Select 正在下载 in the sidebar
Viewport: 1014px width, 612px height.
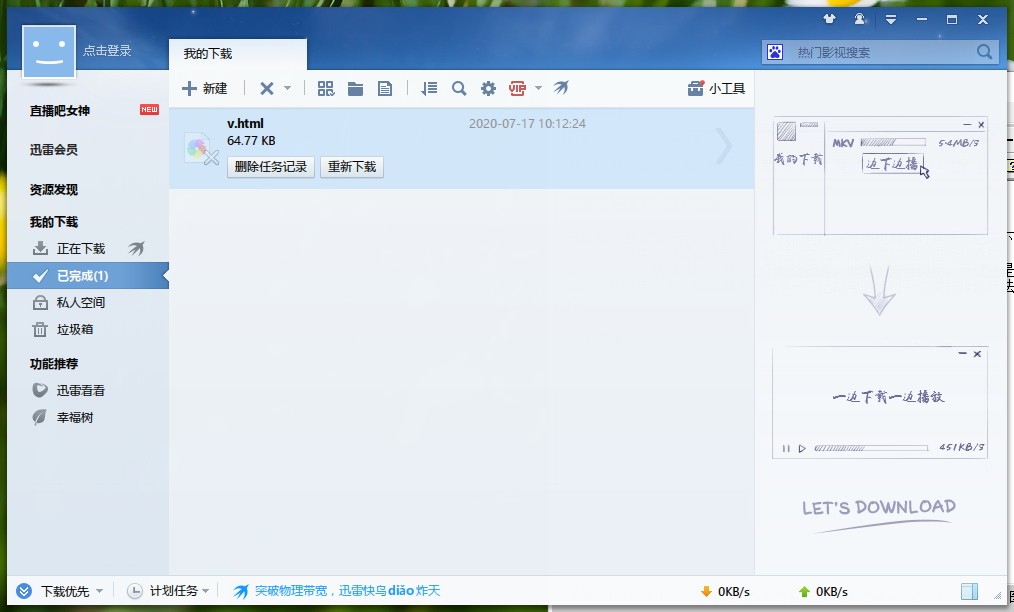tap(81, 248)
